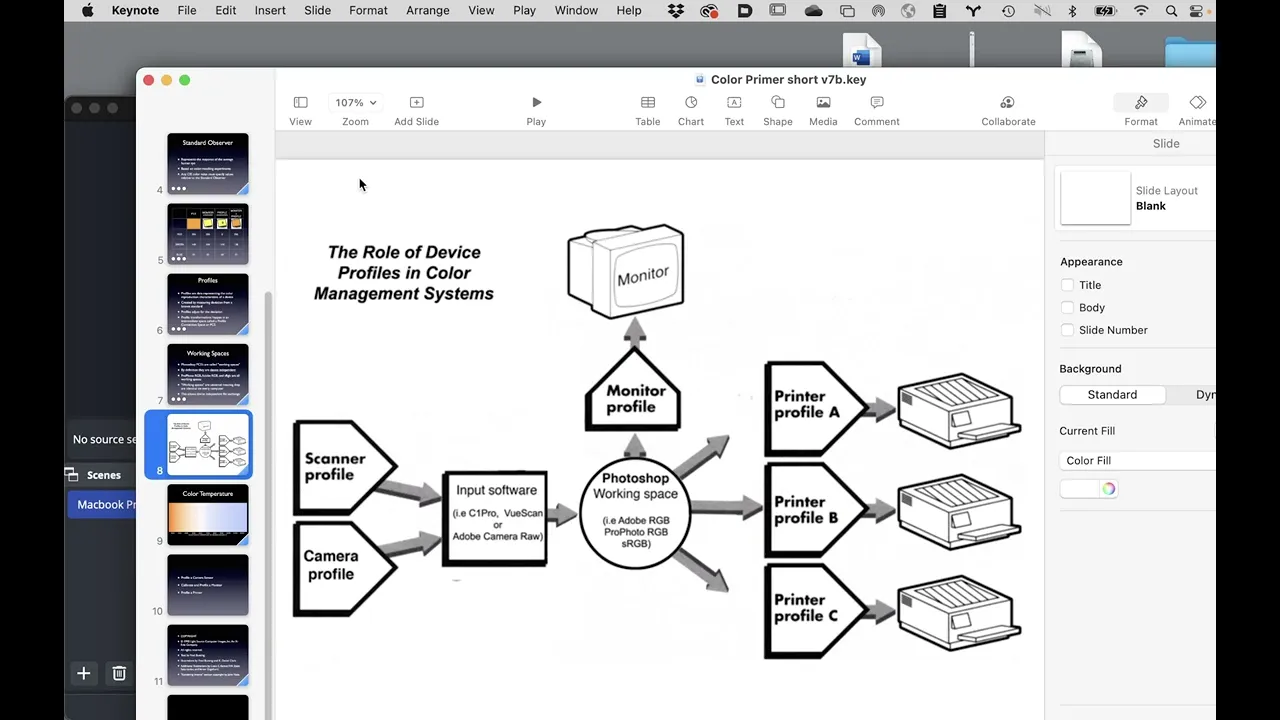Select slide 5 thumbnail in navigator
Image resolution: width=1280 pixels, height=720 pixels.
208,234
